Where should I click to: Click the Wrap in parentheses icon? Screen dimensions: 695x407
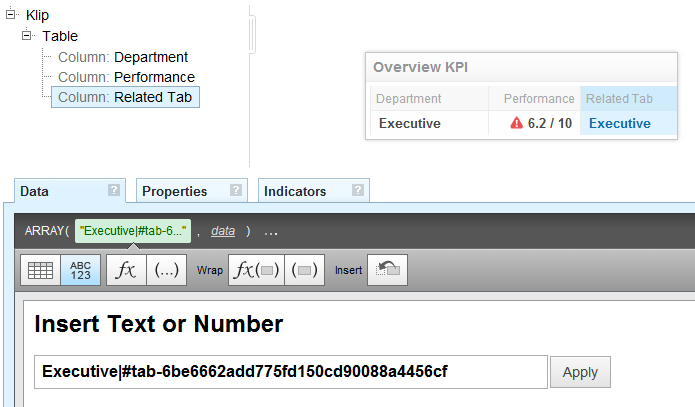pyautogui.click(x=305, y=270)
